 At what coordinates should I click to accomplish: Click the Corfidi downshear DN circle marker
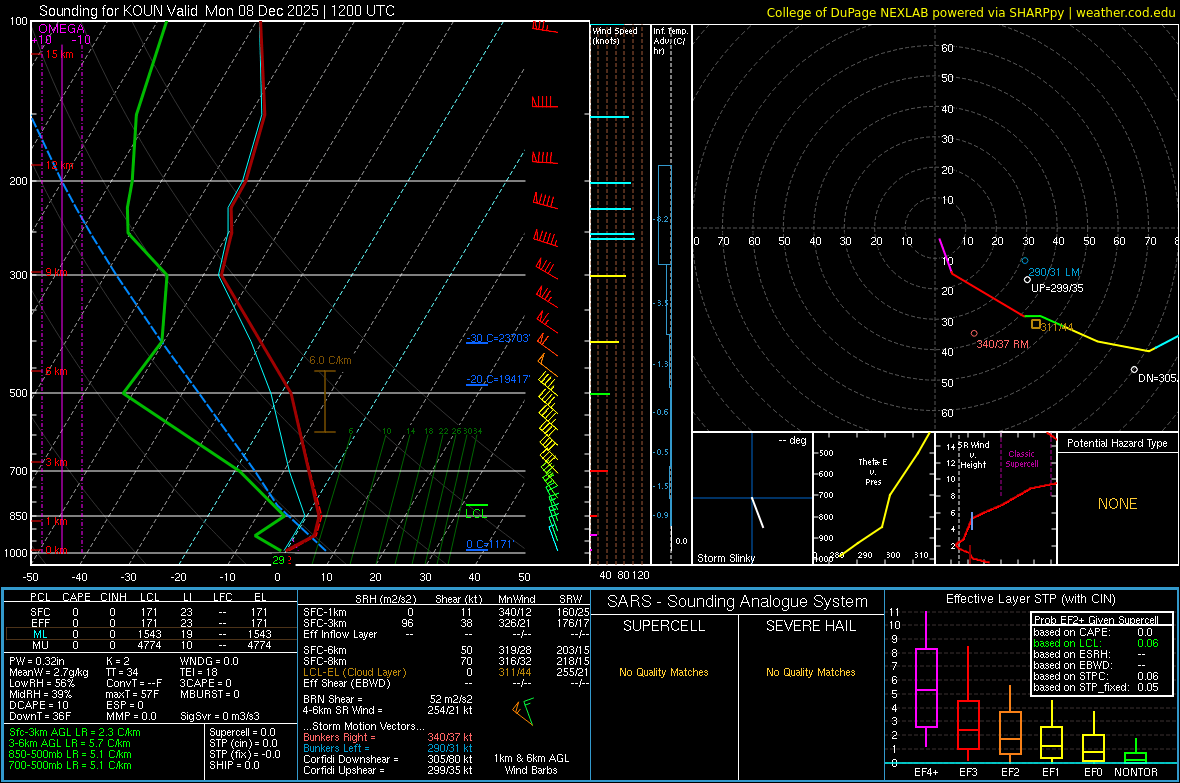pyautogui.click(x=1134, y=370)
